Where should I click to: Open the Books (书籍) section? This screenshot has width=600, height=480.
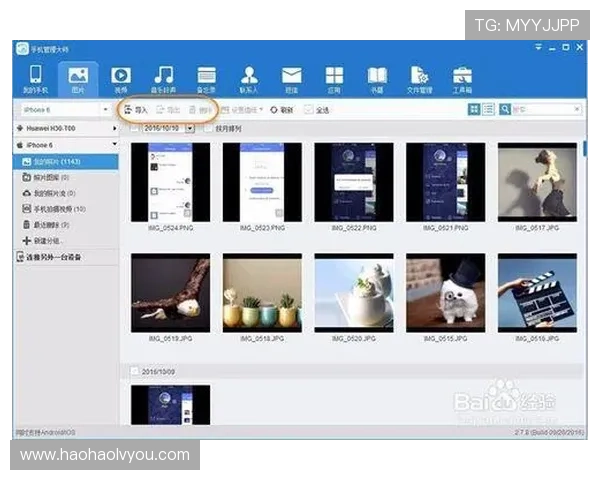tap(377, 78)
